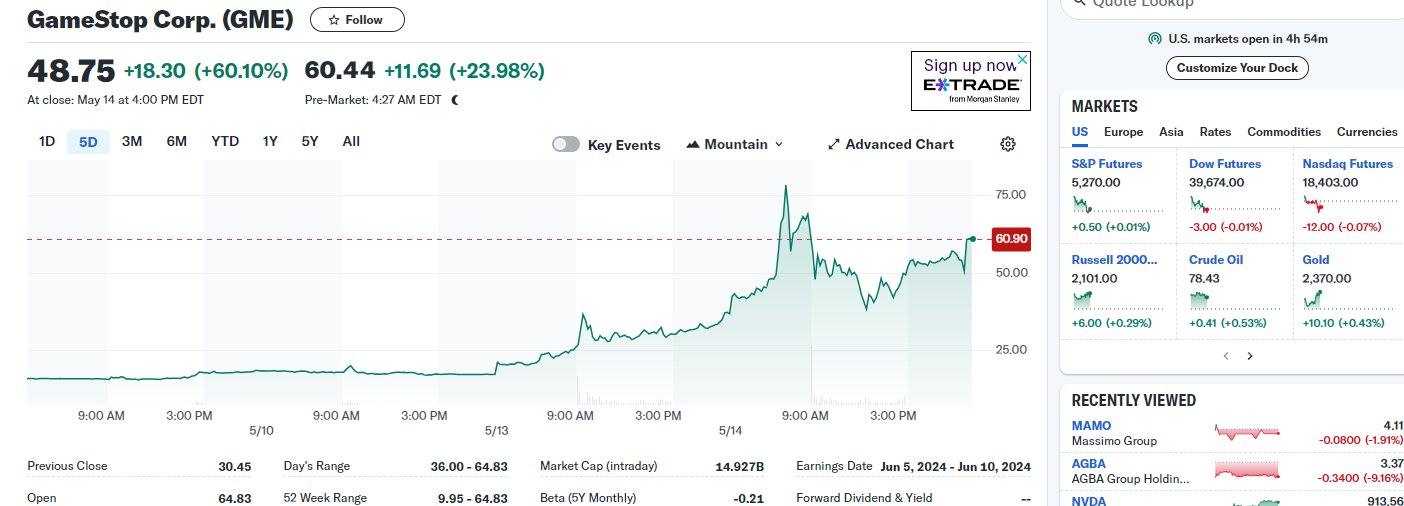The image size is (1404, 506).
Task: Toggle the Key Events switch
Action: [x=566, y=144]
